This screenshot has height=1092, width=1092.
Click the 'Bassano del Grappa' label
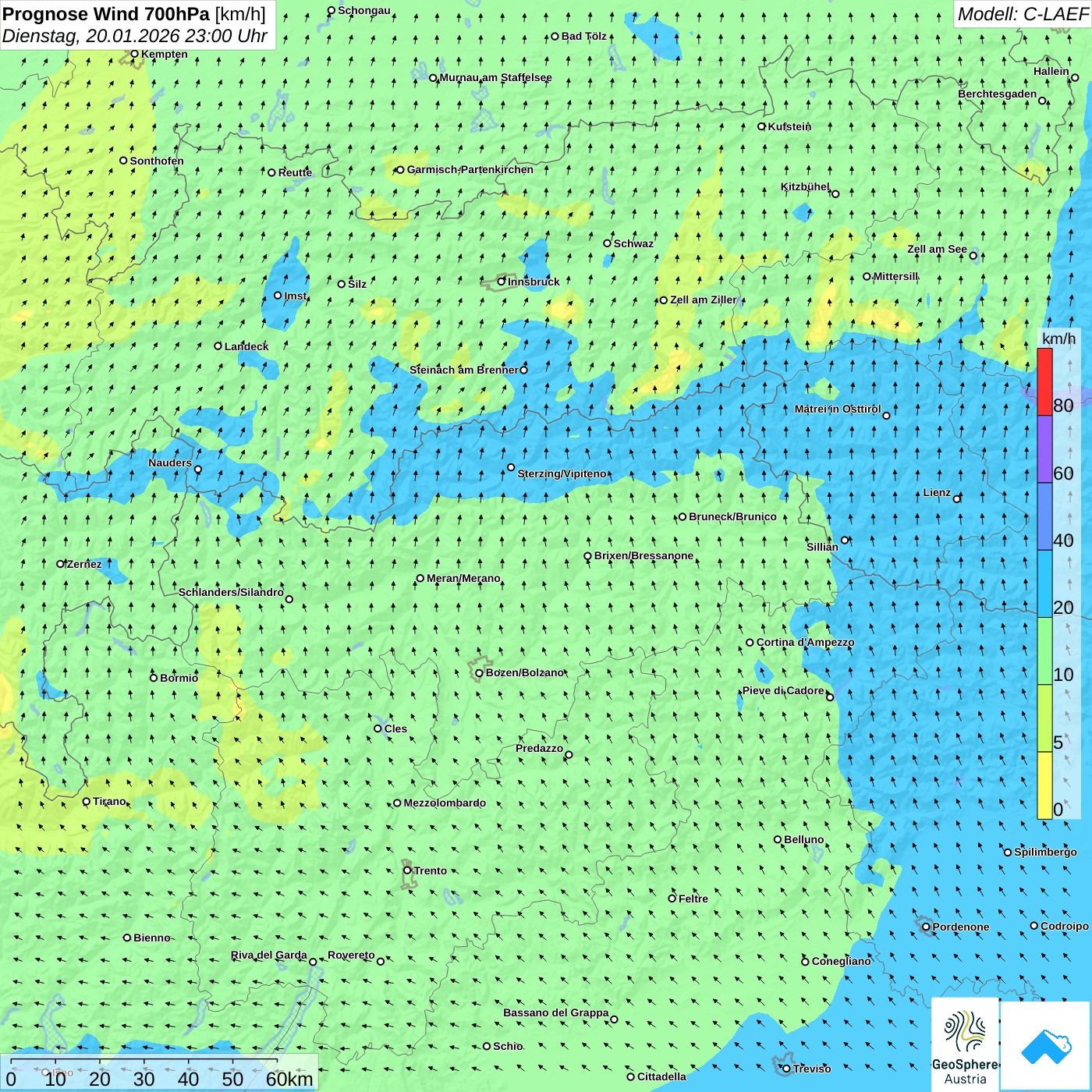tap(556, 1012)
